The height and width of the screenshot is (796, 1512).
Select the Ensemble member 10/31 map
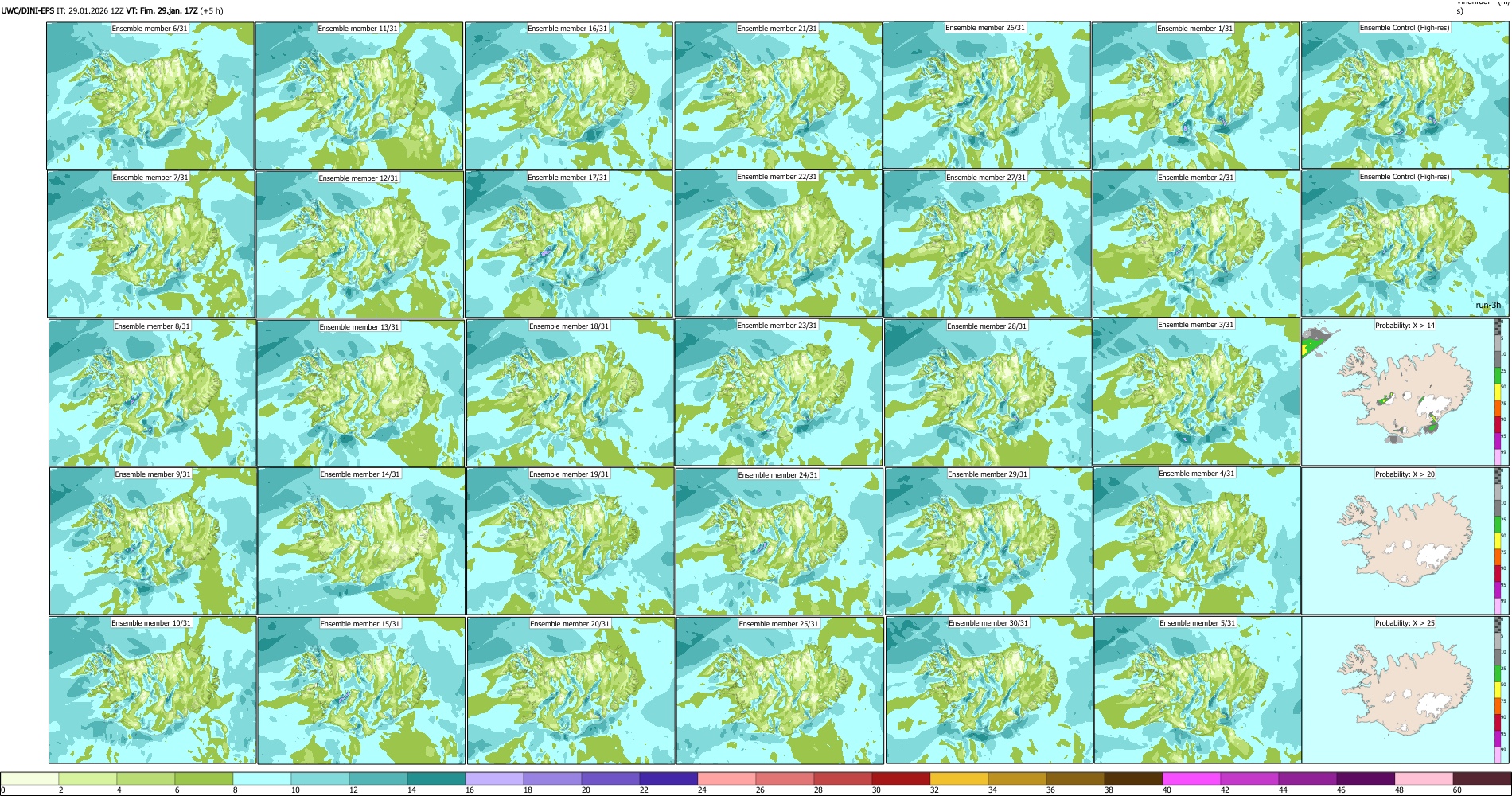(153, 690)
